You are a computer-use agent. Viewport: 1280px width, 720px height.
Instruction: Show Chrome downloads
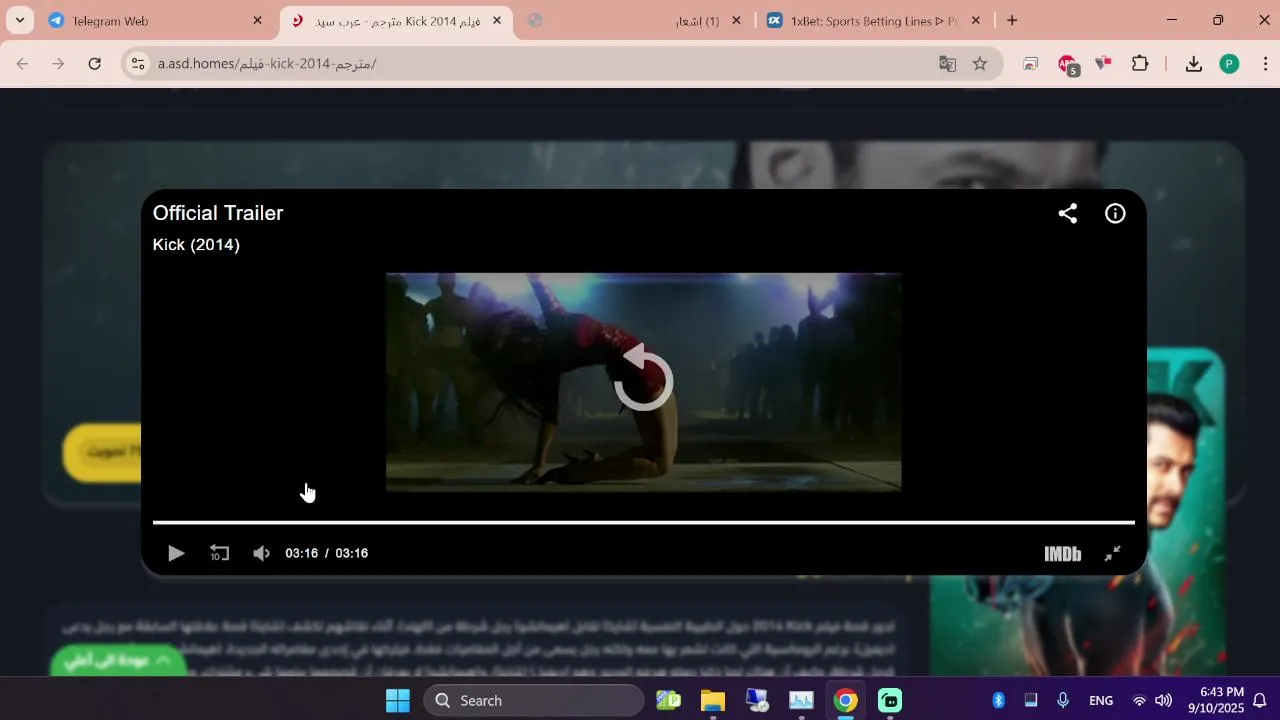point(1193,64)
